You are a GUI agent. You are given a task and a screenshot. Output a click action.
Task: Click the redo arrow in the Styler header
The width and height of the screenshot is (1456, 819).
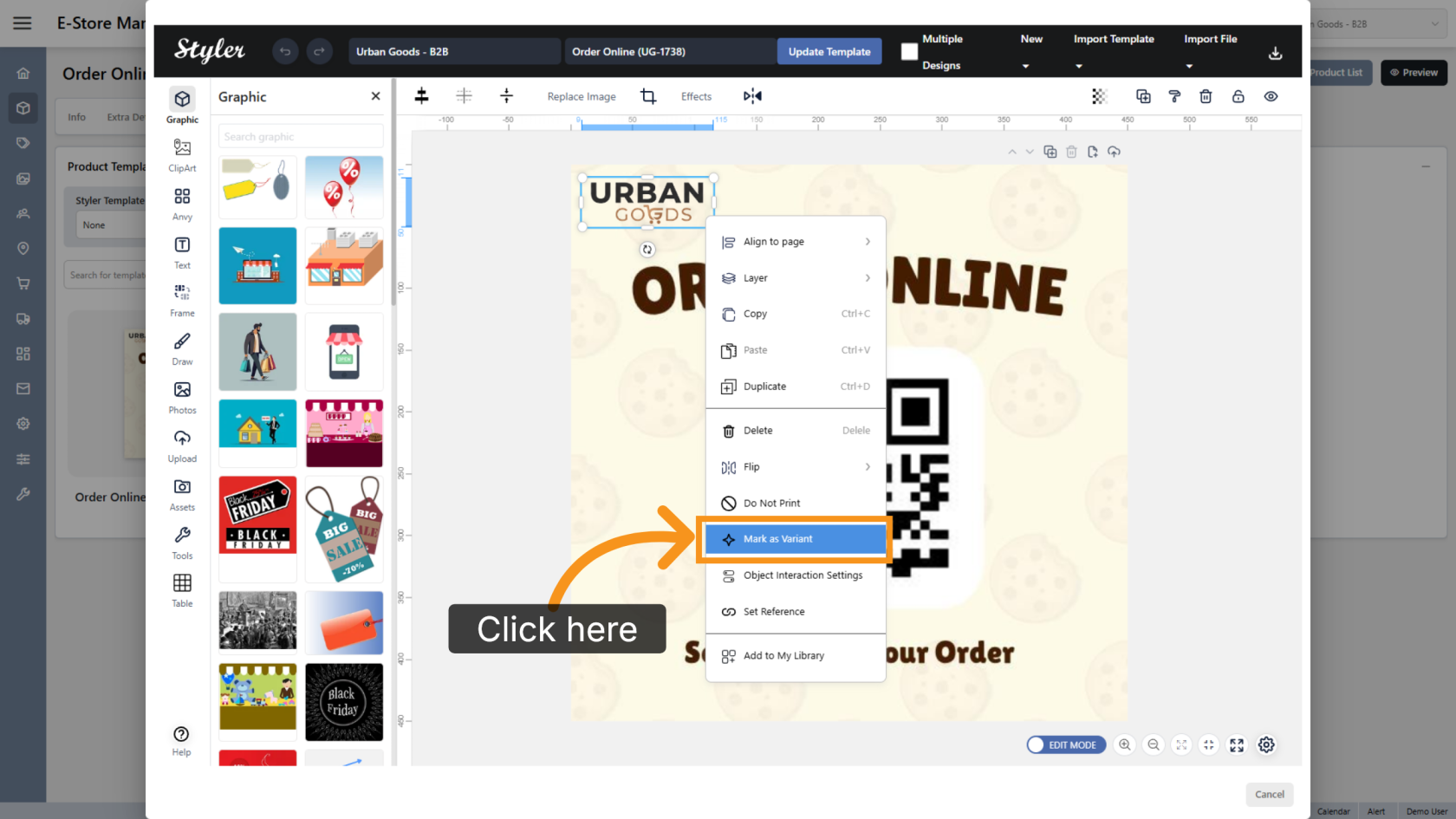pos(319,52)
